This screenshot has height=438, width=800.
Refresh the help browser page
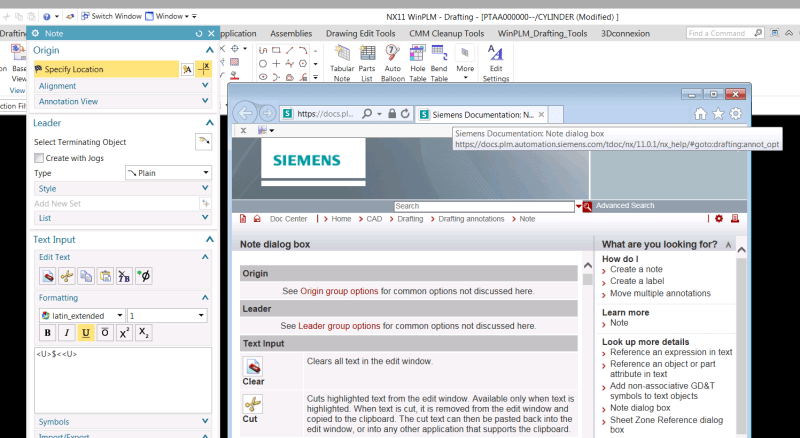[405, 114]
